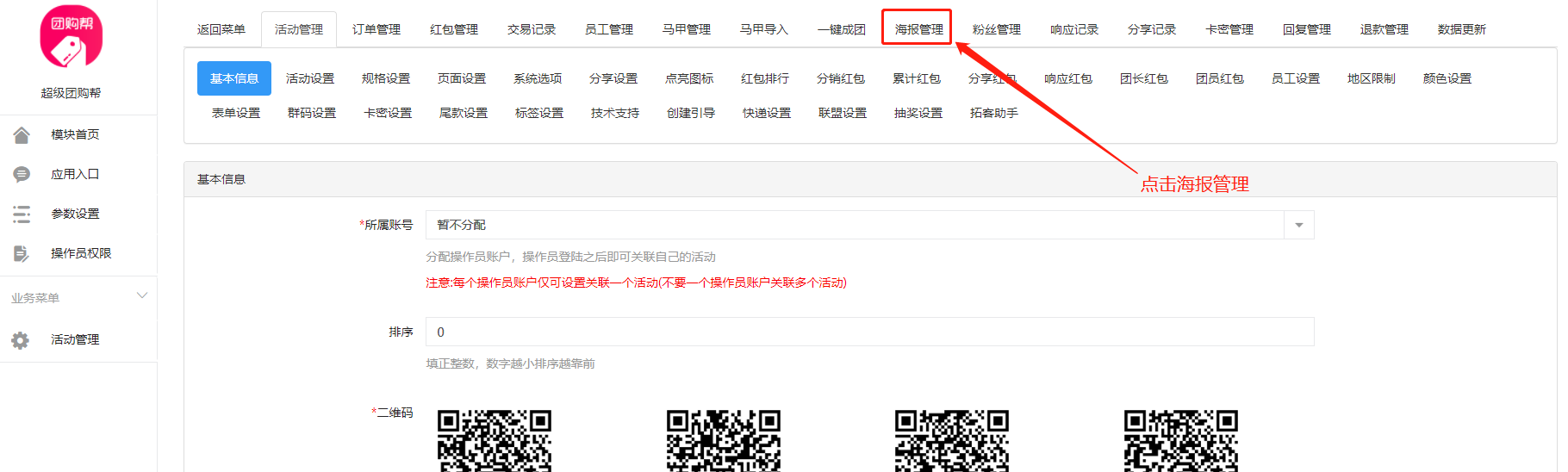Open 尾款设置 sub-section

click(x=464, y=113)
